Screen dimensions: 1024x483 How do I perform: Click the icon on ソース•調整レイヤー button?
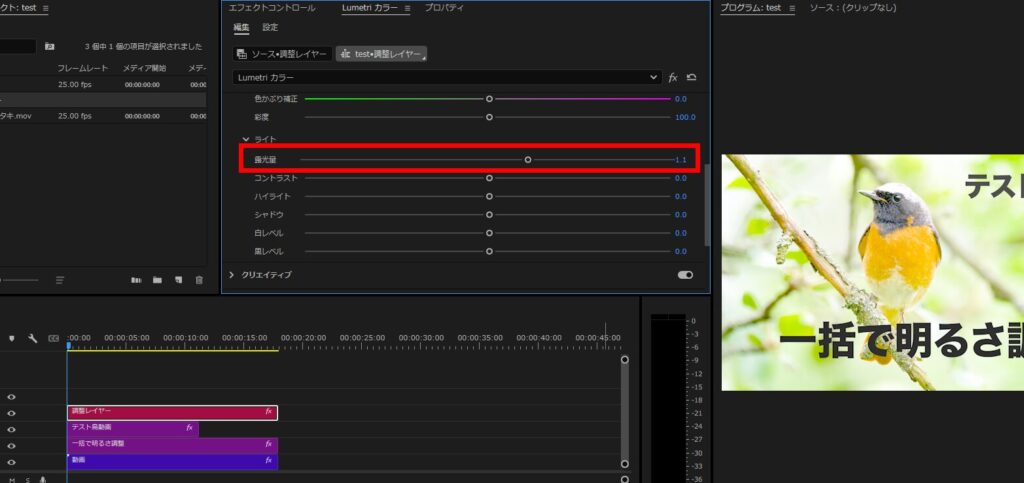pos(242,54)
